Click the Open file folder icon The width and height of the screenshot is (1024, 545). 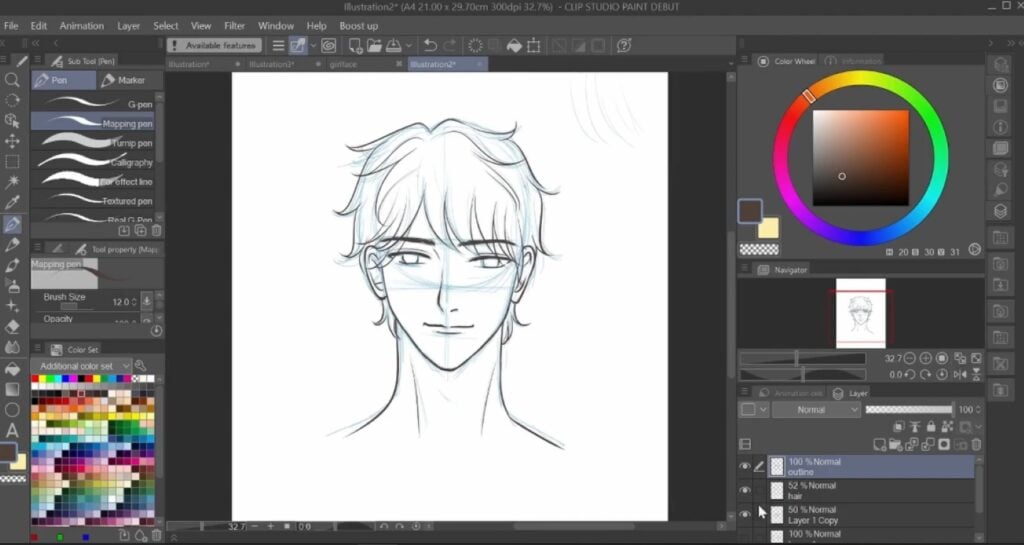374,45
